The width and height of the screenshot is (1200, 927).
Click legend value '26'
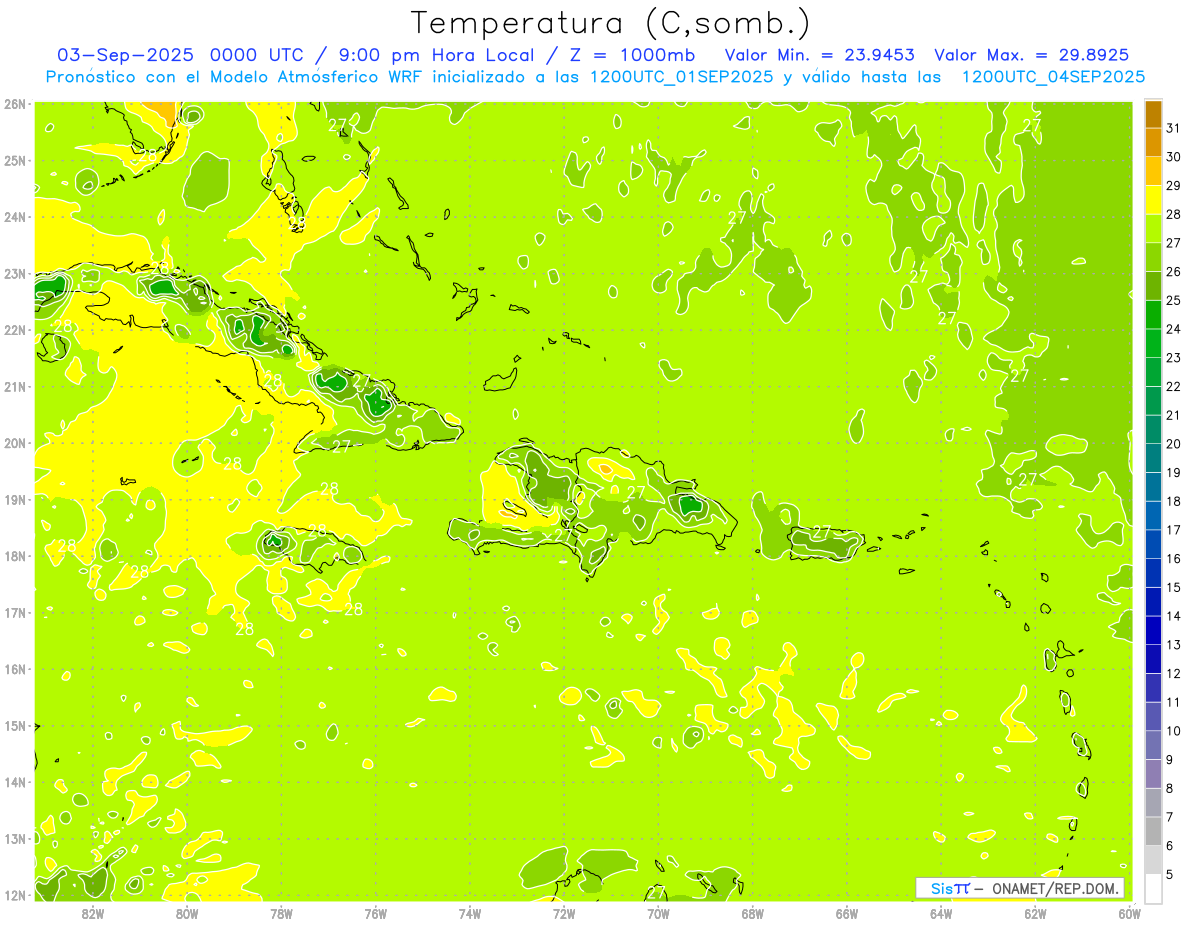pyautogui.click(x=1174, y=271)
